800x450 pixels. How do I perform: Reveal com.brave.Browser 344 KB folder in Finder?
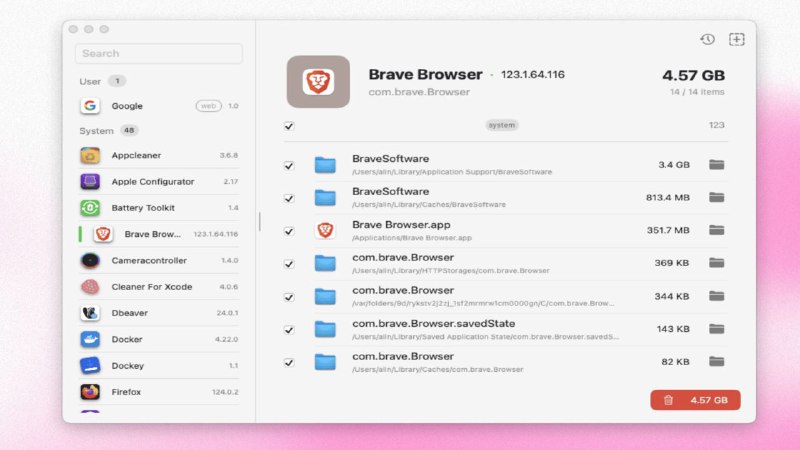click(x=716, y=296)
